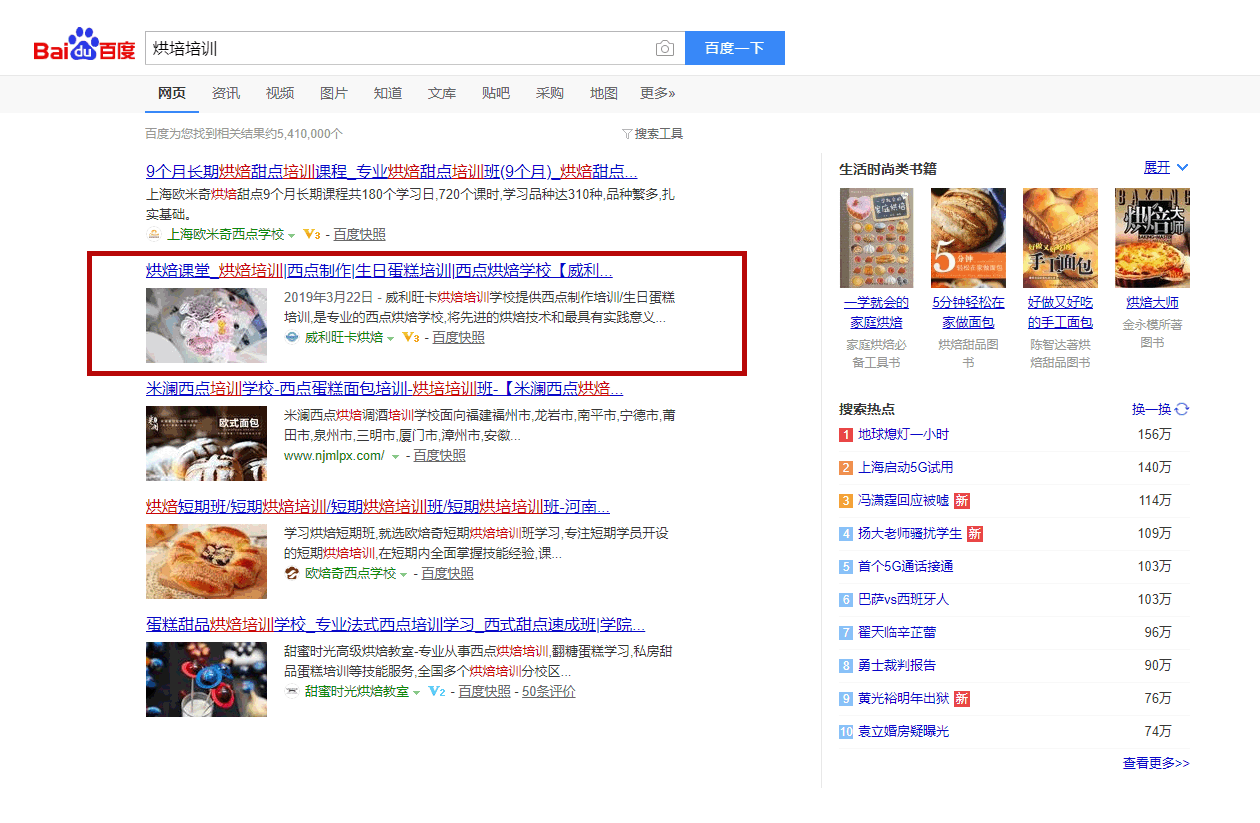Open the 蛋糕甜品烘焙培训学校 result title
This screenshot has height=823, width=1260.
[396, 625]
